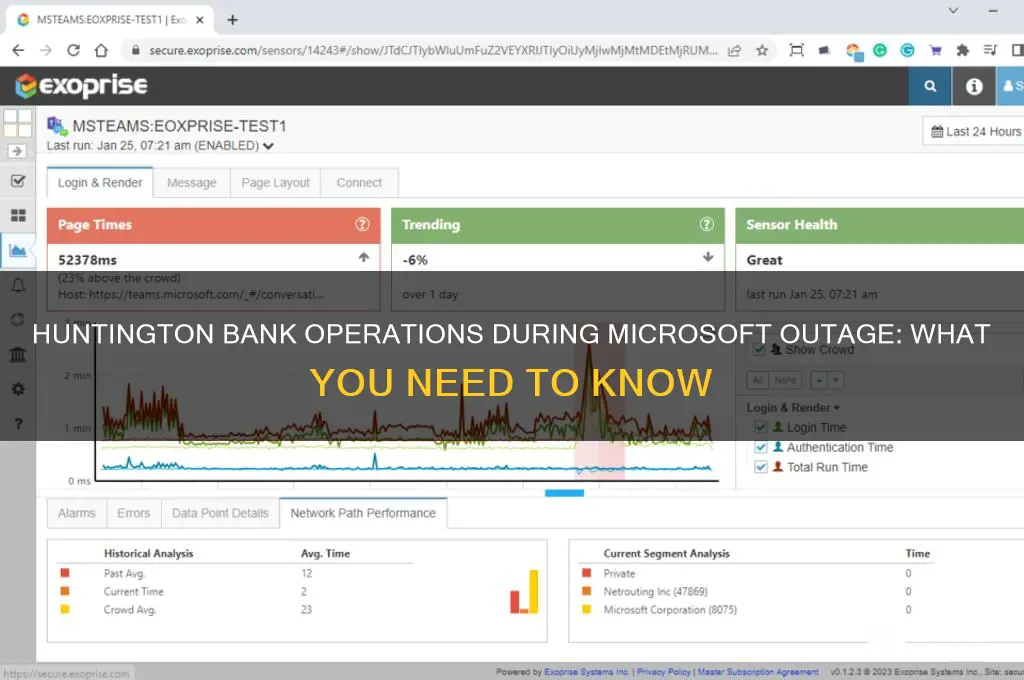Open the alarms bell icon in sidebar
This screenshot has width=1024, height=680.
pyautogui.click(x=18, y=285)
